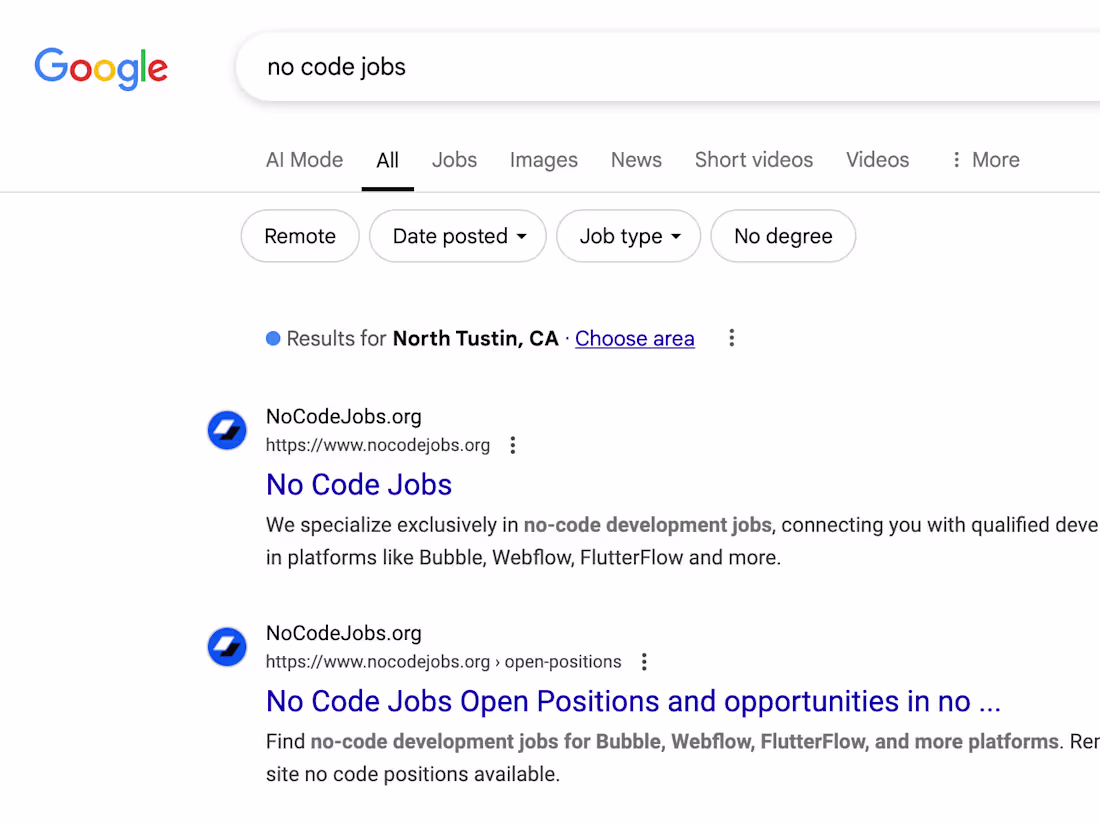Click inside the search box
Viewport: 1100px width, 825px height.
click(500, 67)
